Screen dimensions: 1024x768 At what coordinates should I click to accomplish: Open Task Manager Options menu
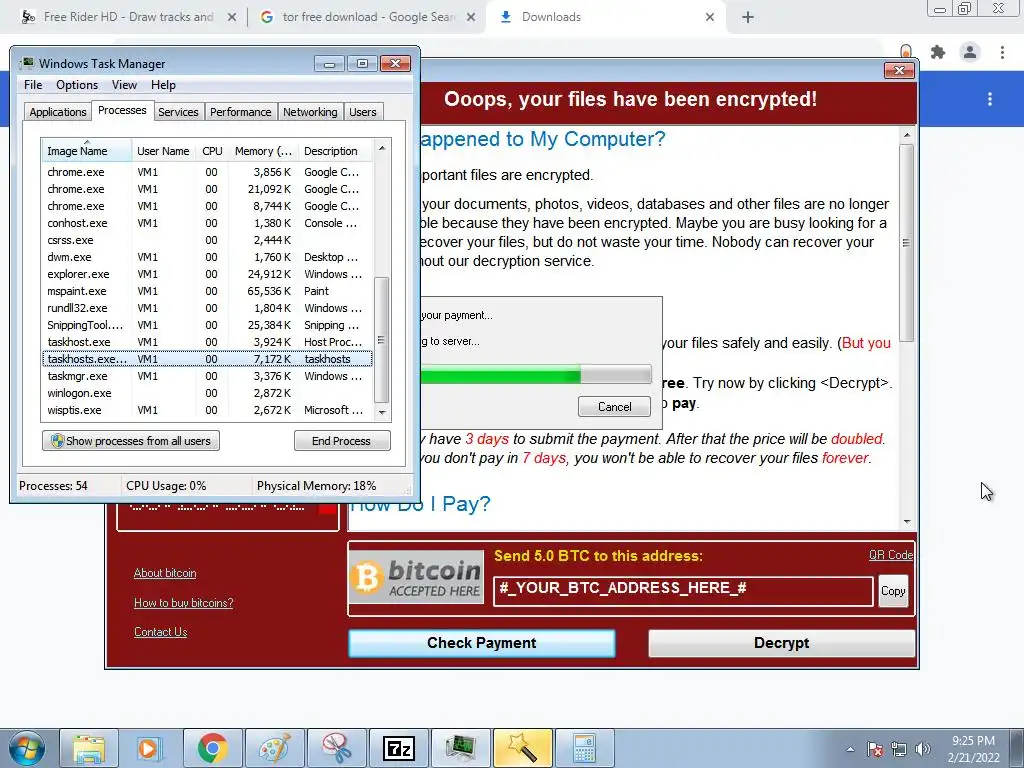coord(76,85)
